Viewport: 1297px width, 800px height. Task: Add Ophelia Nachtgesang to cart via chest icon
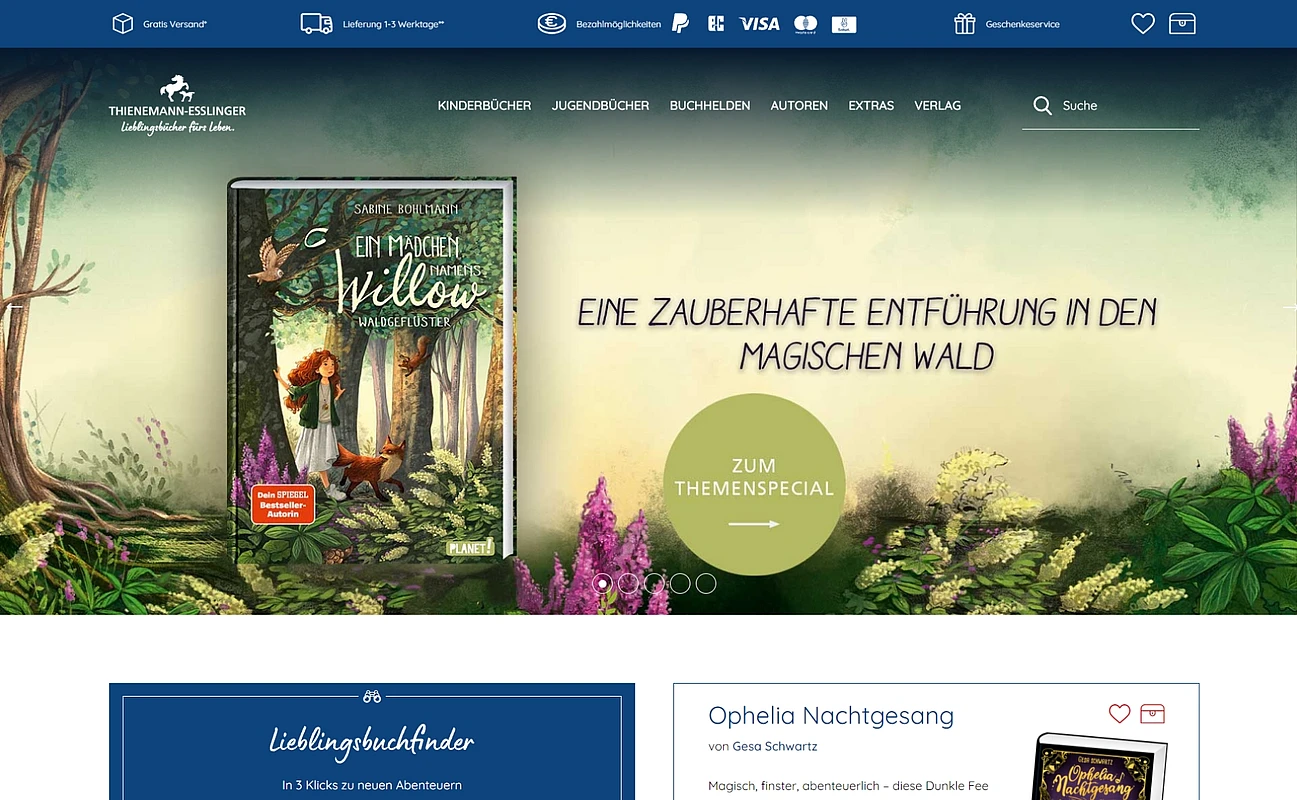click(1152, 714)
